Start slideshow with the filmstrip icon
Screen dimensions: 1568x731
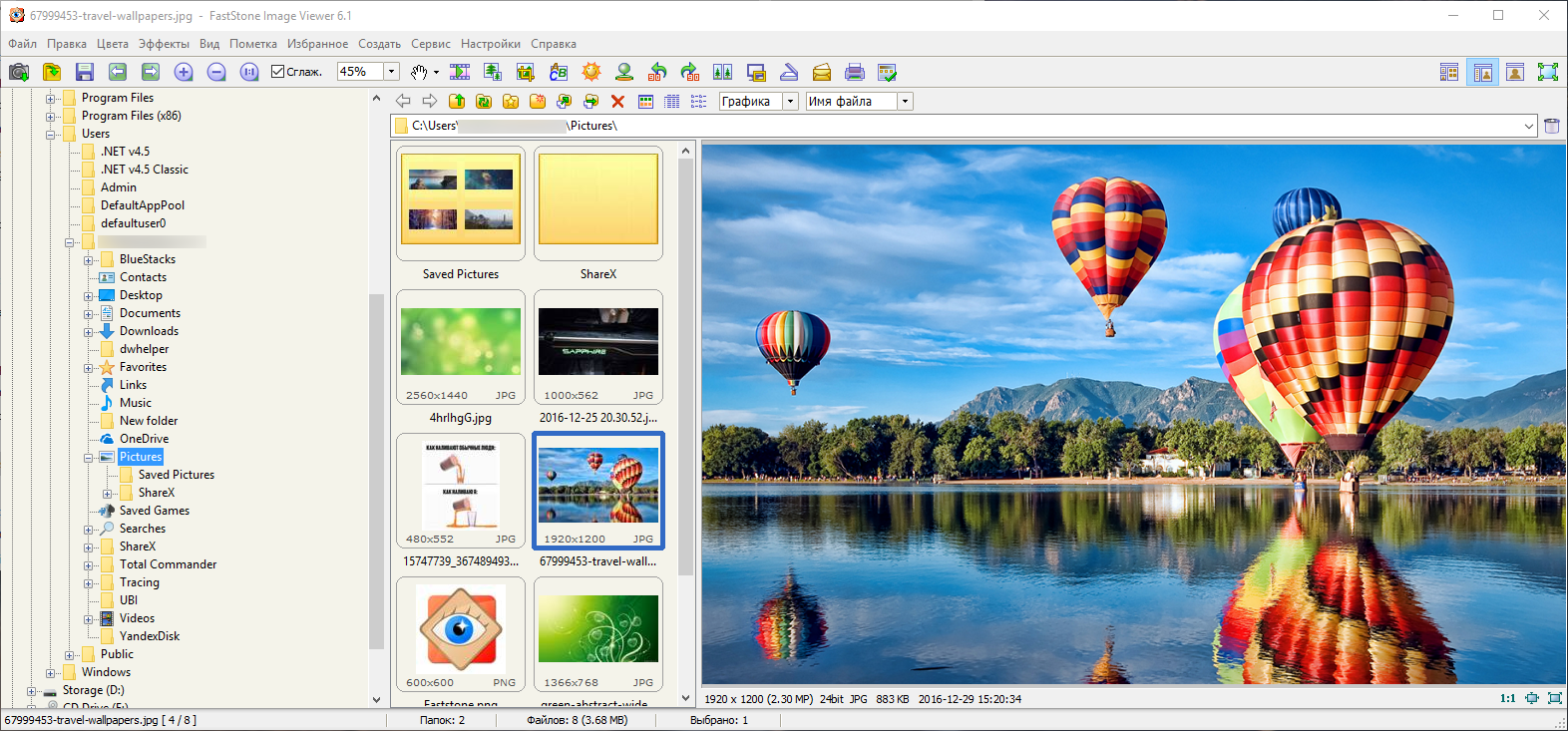460,72
